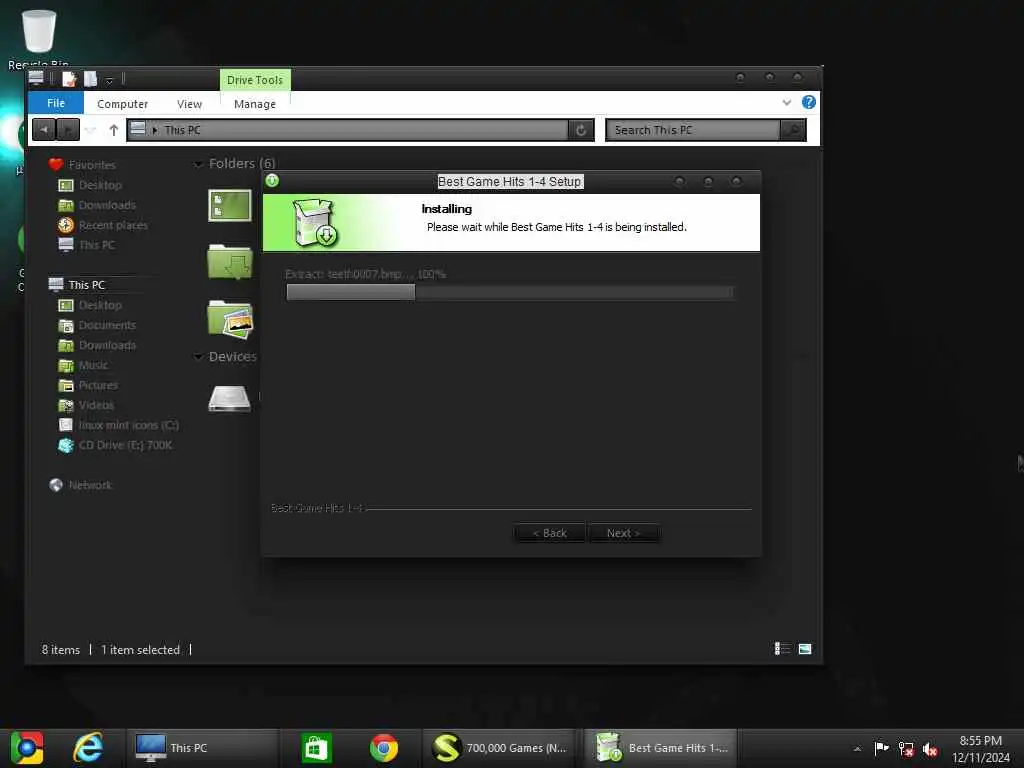Click the Search This PC field
Screen dimensions: 1024x768
click(x=693, y=130)
